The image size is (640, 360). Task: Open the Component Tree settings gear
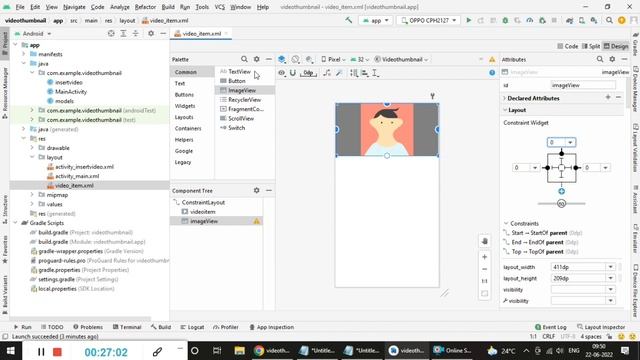(x=256, y=190)
